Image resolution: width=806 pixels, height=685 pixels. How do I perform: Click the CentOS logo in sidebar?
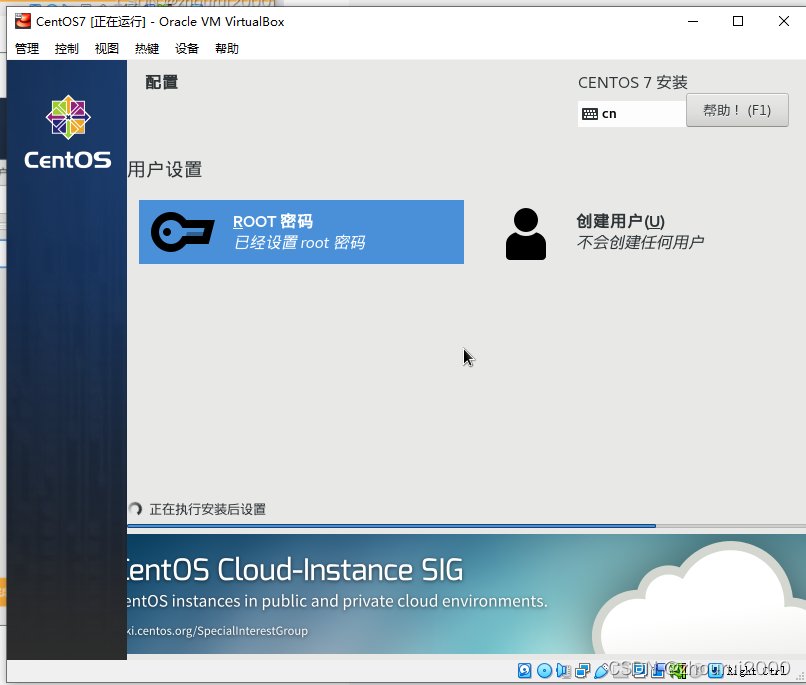tap(68, 132)
